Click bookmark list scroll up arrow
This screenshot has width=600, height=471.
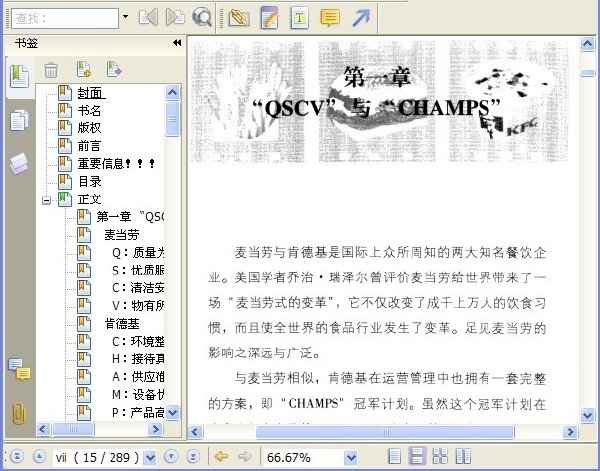(173, 92)
